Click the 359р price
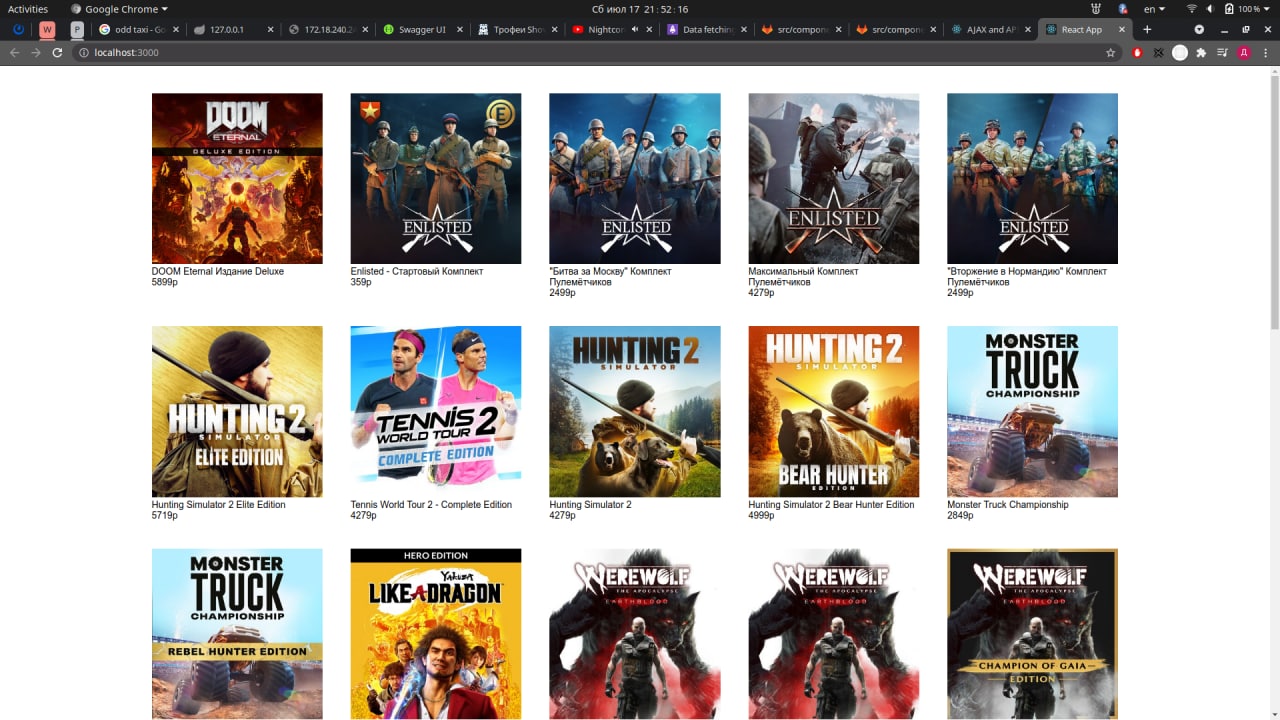 (x=361, y=282)
